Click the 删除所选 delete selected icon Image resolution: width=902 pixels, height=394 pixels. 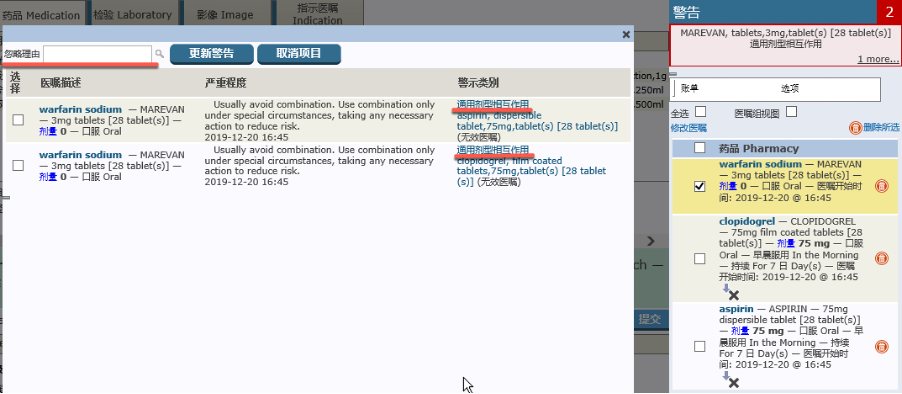pyautogui.click(x=855, y=128)
